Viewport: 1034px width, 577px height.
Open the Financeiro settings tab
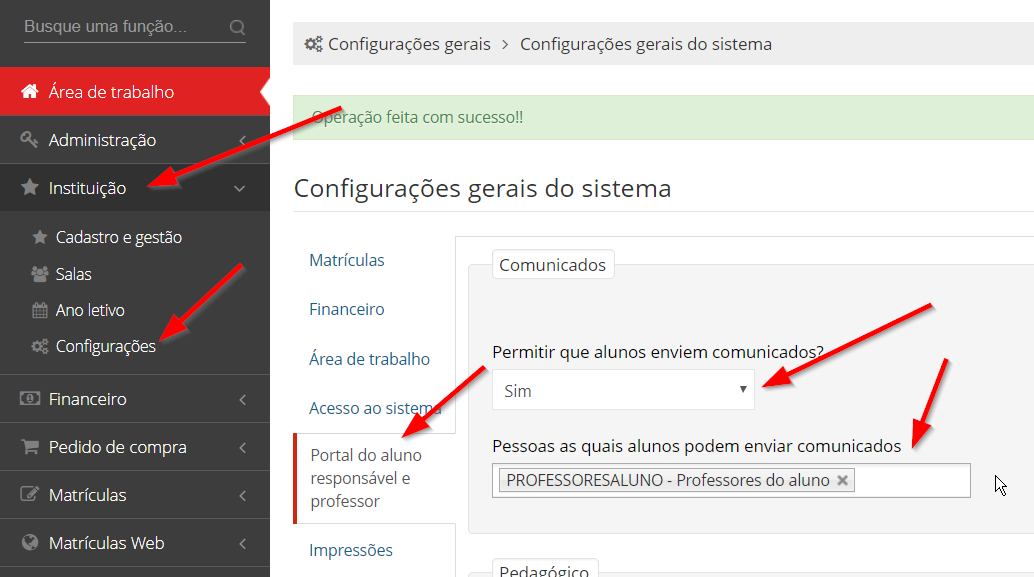[347, 310]
